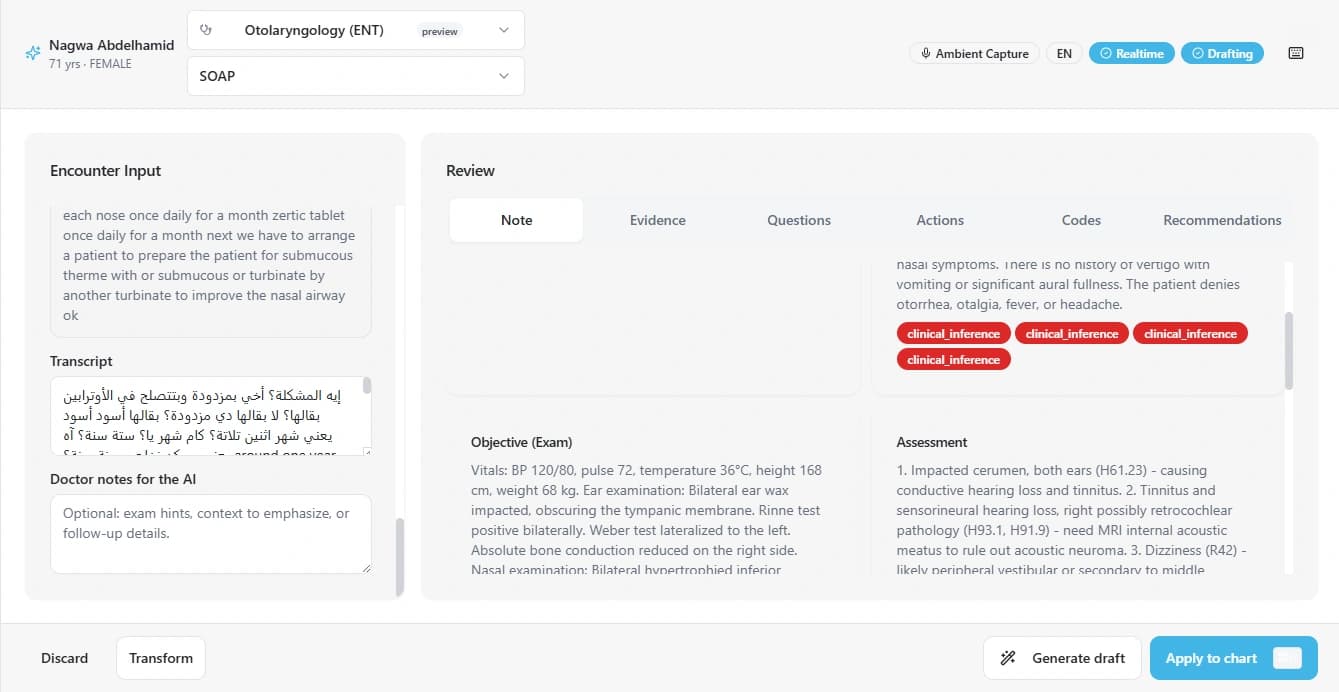Click the checkmark icon in Drafting pill
This screenshot has height=692, width=1339.
(x=1198, y=54)
